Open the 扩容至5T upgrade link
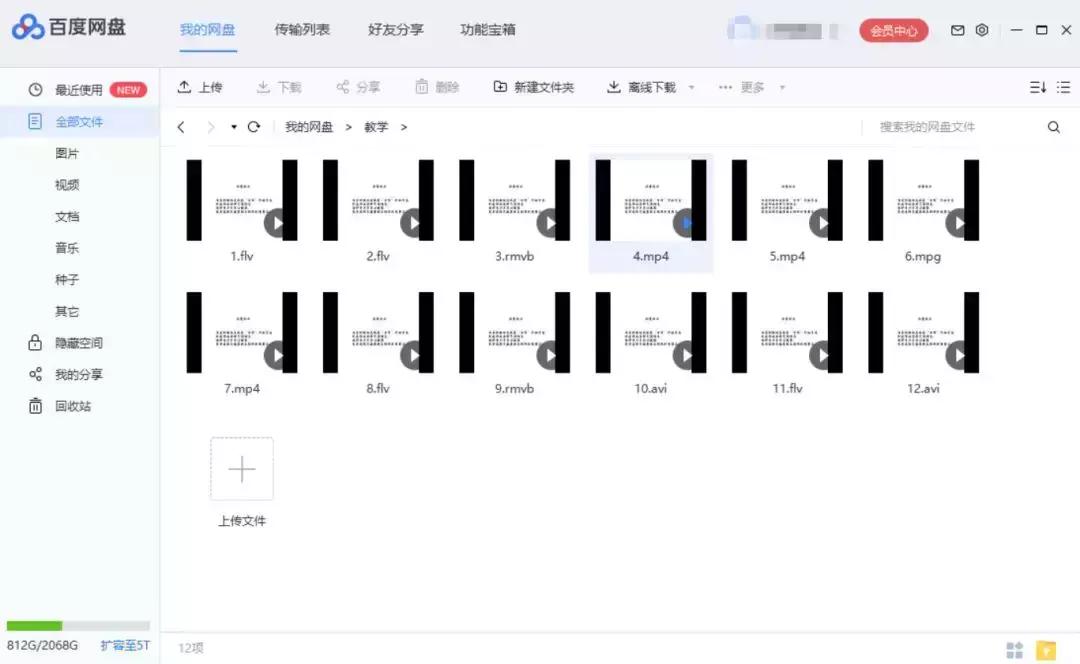This screenshot has height=664, width=1080. click(x=123, y=646)
